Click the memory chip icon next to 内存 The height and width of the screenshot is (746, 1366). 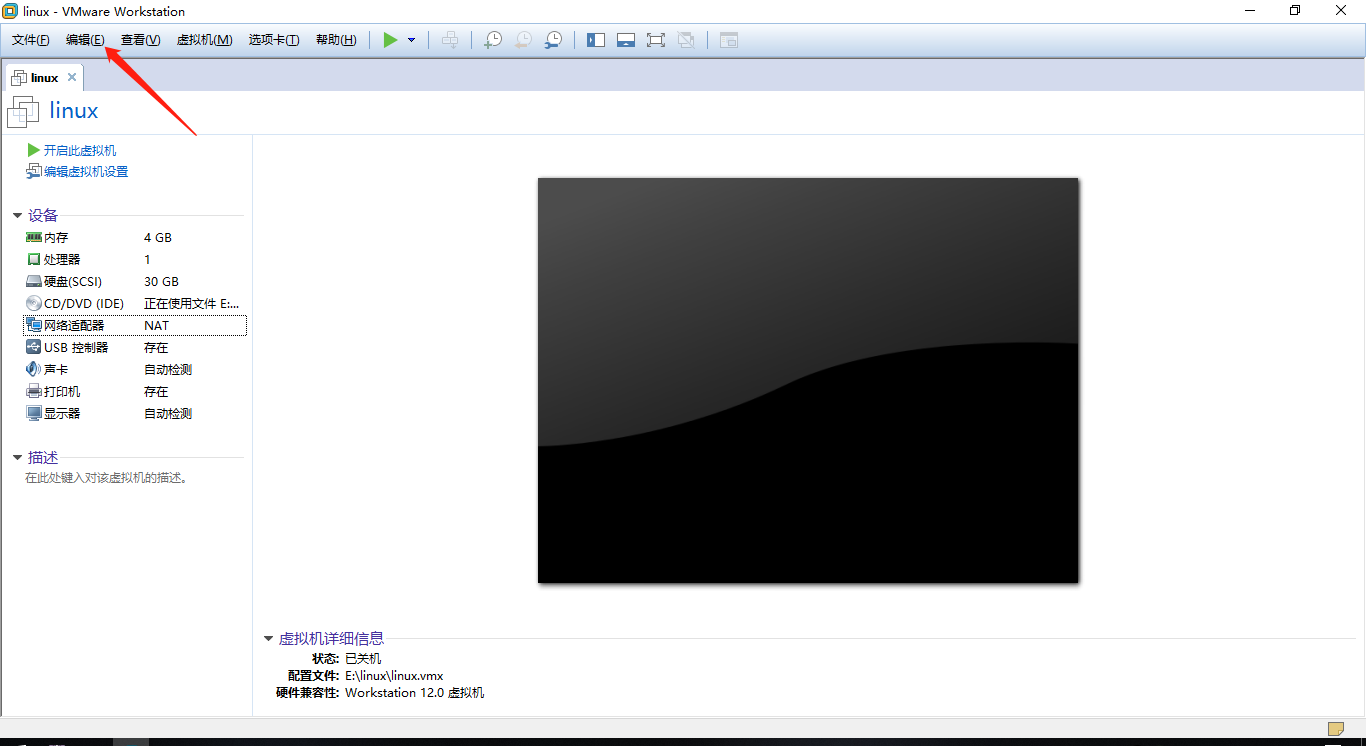coord(34,238)
